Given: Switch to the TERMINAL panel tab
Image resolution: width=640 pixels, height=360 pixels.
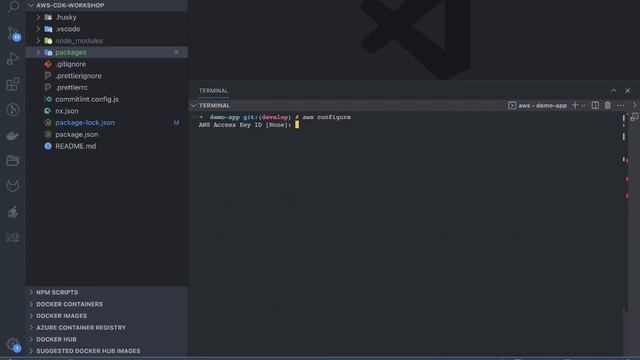Looking at the screenshot, I should 213,91.
